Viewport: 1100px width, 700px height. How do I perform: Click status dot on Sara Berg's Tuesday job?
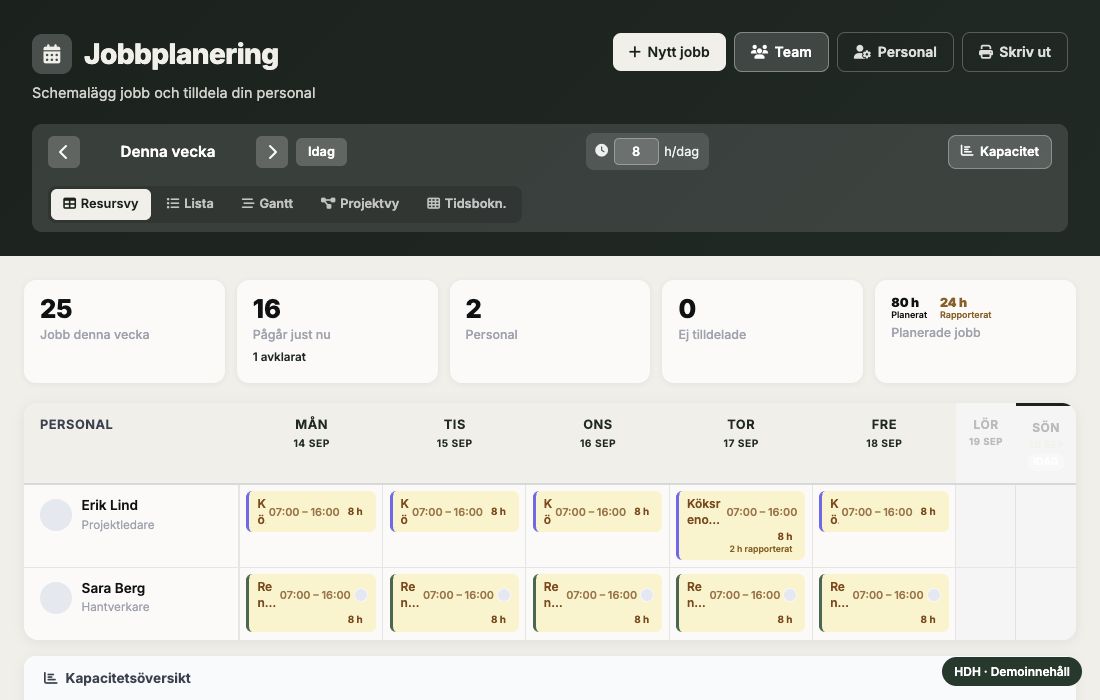click(x=504, y=595)
